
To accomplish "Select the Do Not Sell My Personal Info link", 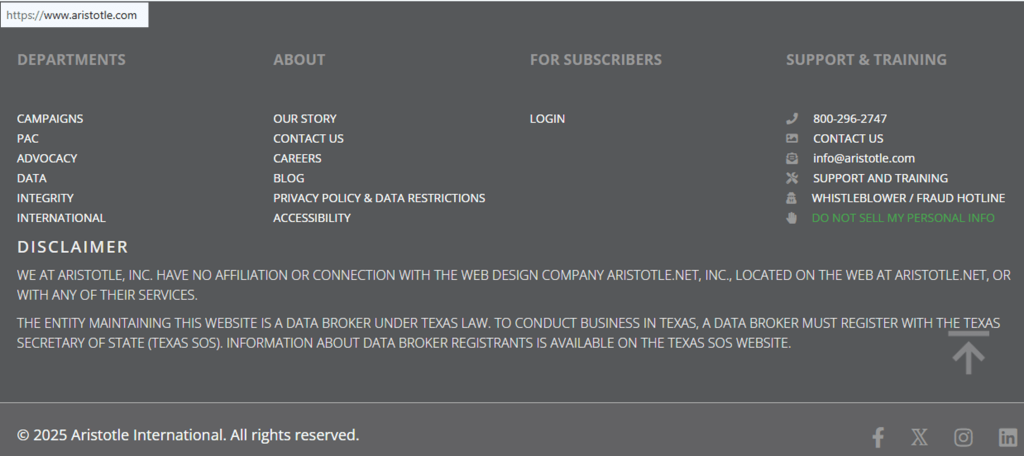I will [903, 218].
